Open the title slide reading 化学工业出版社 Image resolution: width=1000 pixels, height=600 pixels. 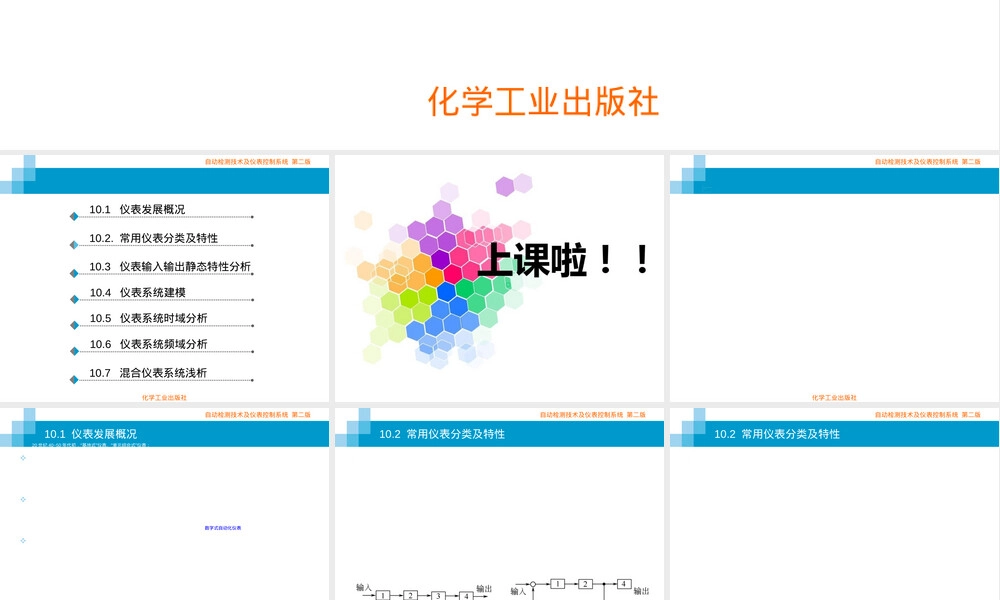499,75
